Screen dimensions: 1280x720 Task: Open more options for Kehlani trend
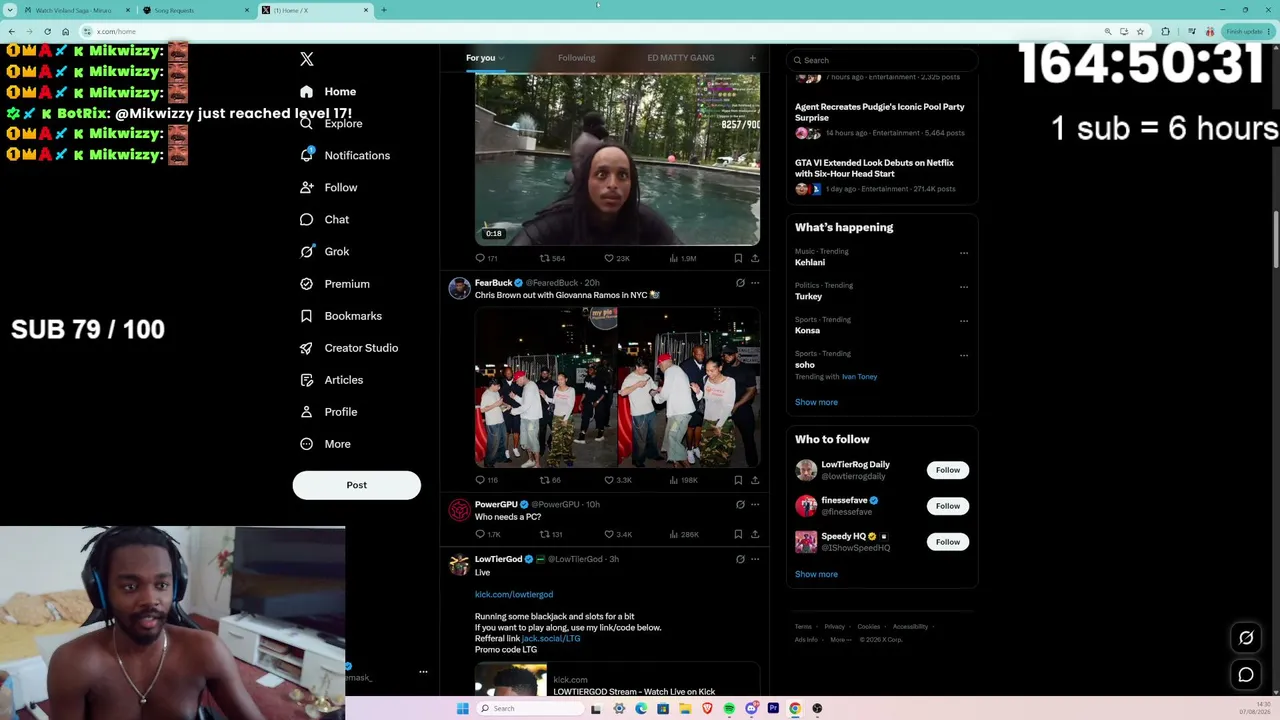pos(964,253)
